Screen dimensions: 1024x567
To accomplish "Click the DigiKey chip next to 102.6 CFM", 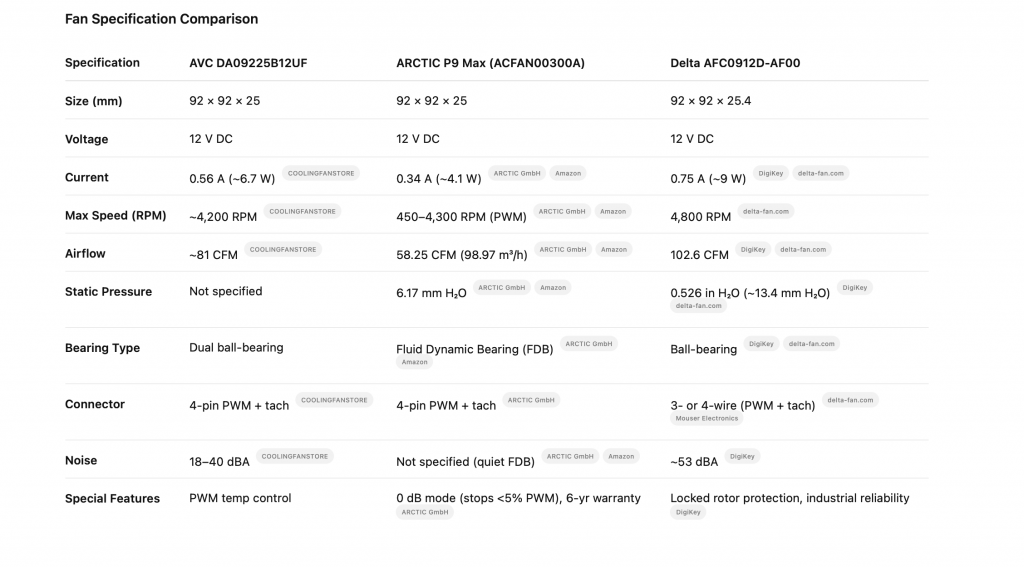I will (753, 249).
